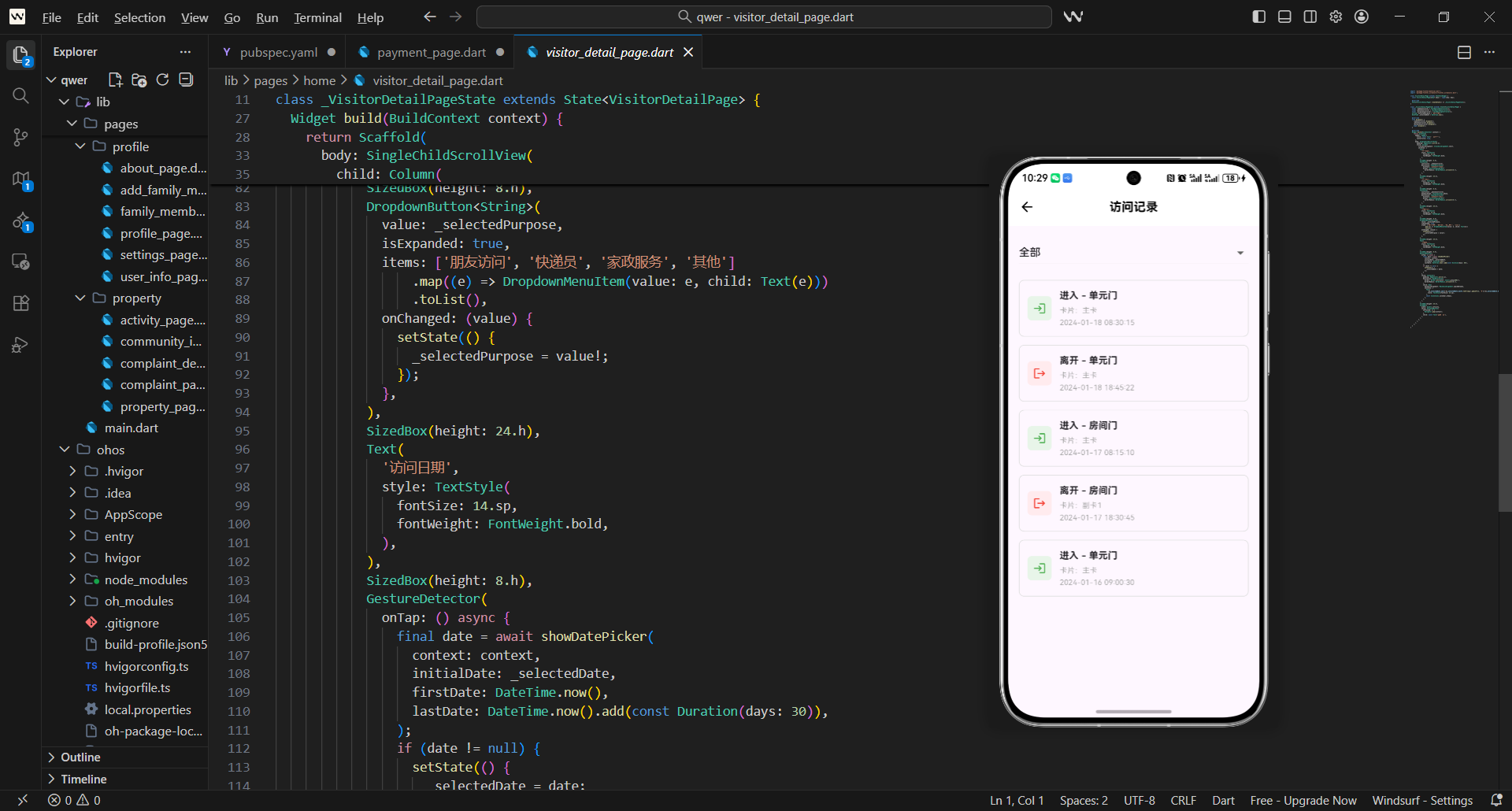Open notifications bell in status bar

1496,800
